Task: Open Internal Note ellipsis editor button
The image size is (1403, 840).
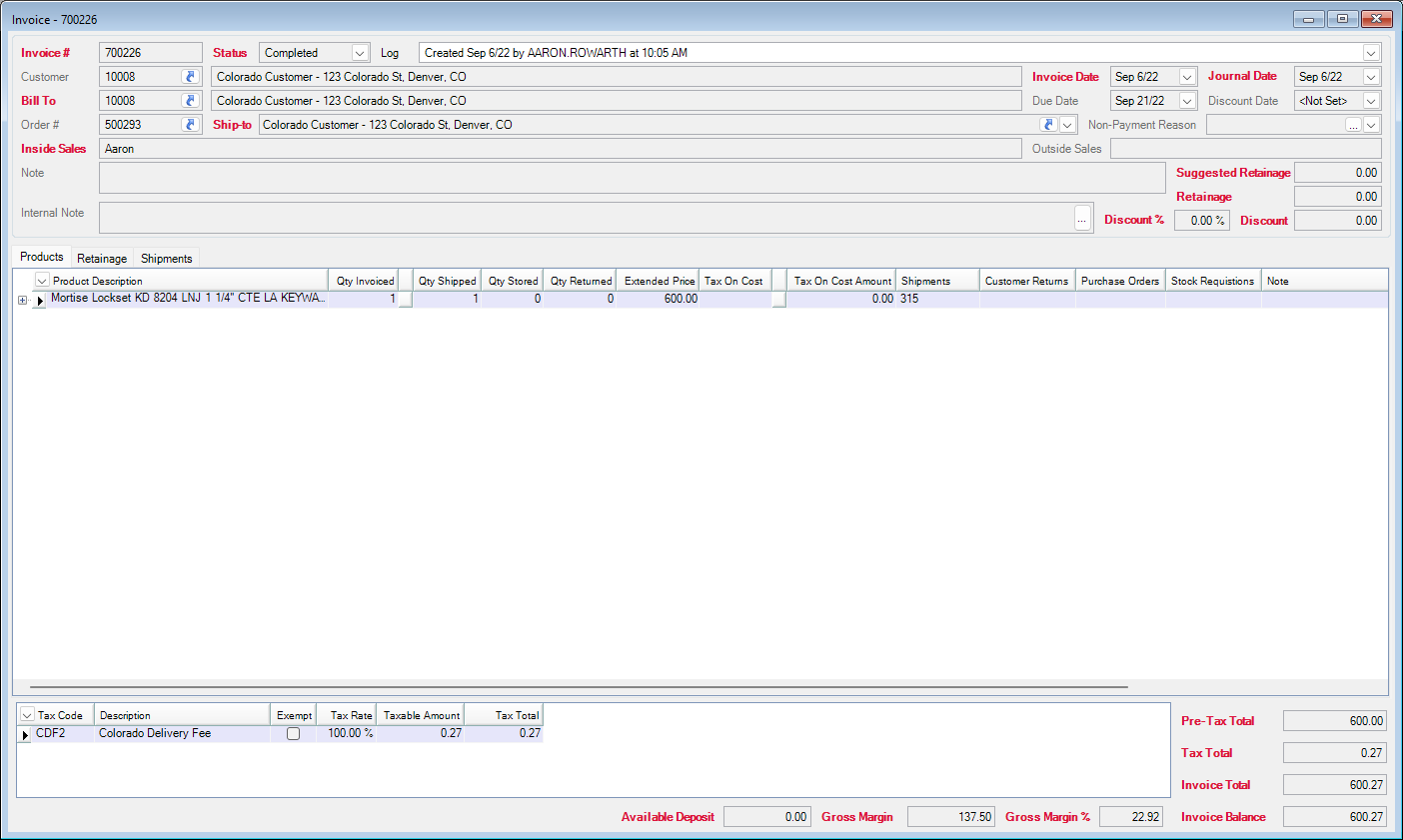Action: pos(1082,217)
